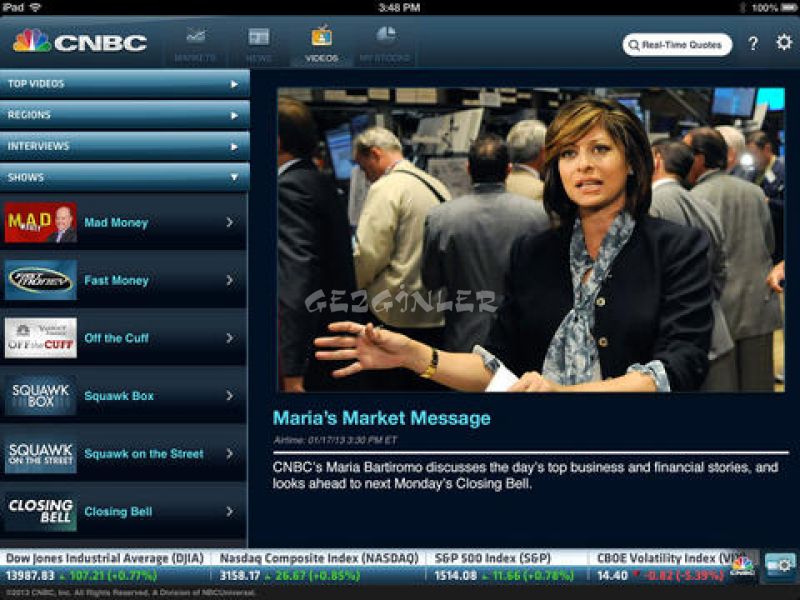The height and width of the screenshot is (600, 800).
Task: Open the help question mark icon
Action: 753,44
